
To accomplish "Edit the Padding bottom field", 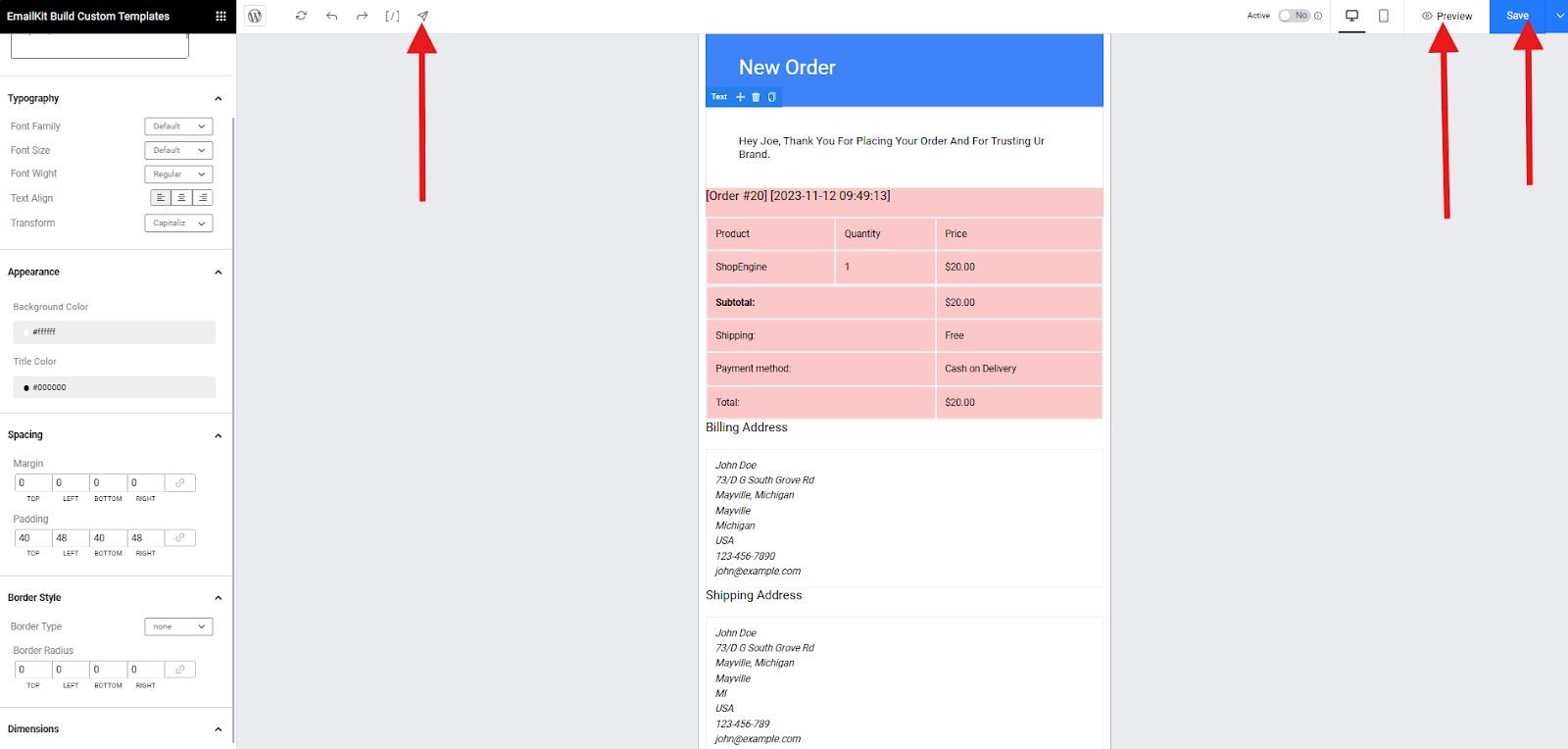I will 108,537.
